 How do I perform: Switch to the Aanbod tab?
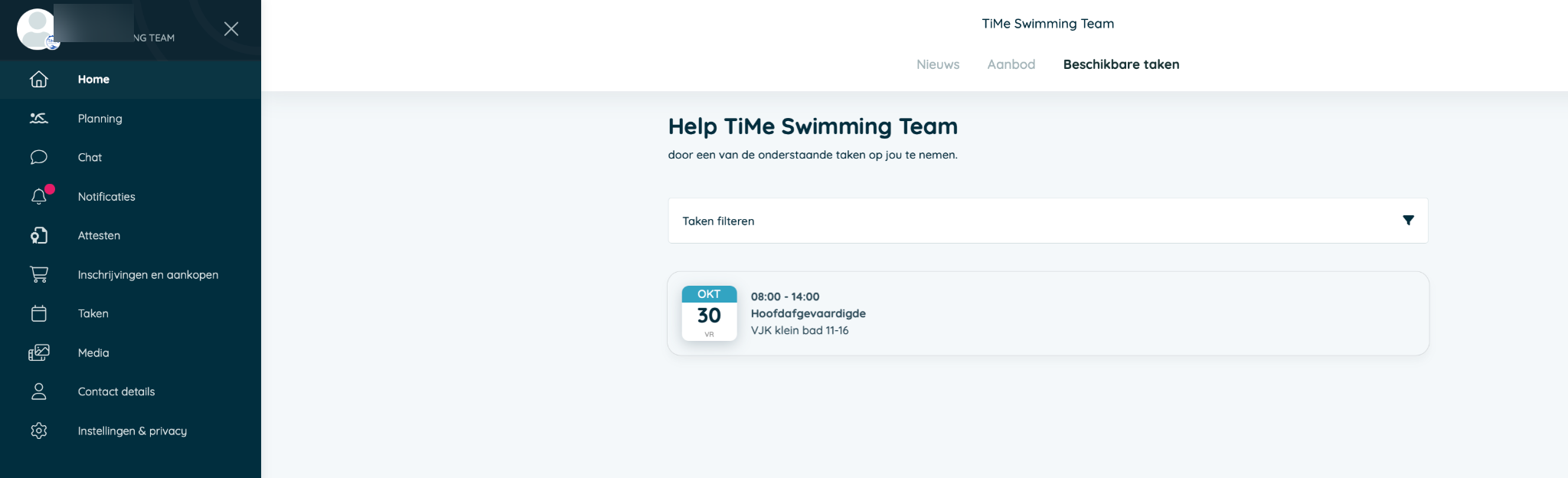(x=1011, y=64)
